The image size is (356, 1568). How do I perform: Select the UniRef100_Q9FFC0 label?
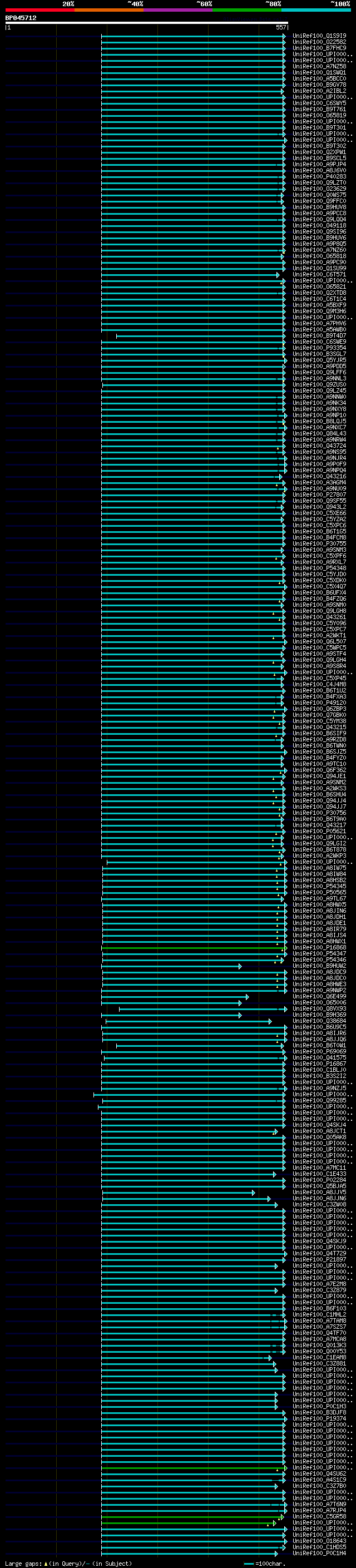point(319,201)
